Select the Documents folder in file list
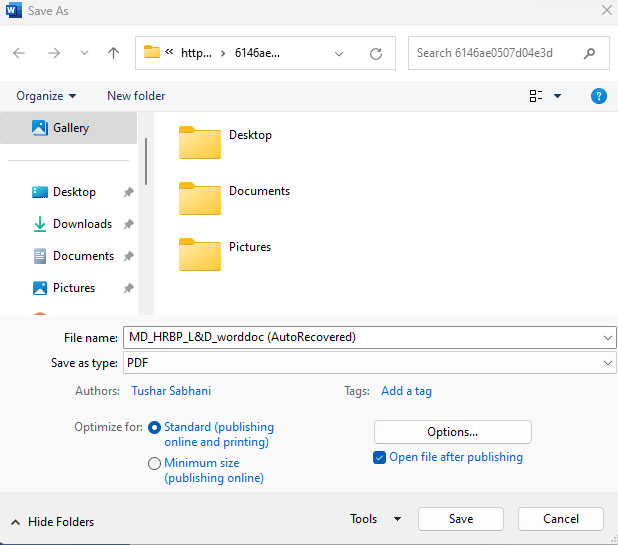The height and width of the screenshot is (545, 618). click(x=235, y=198)
